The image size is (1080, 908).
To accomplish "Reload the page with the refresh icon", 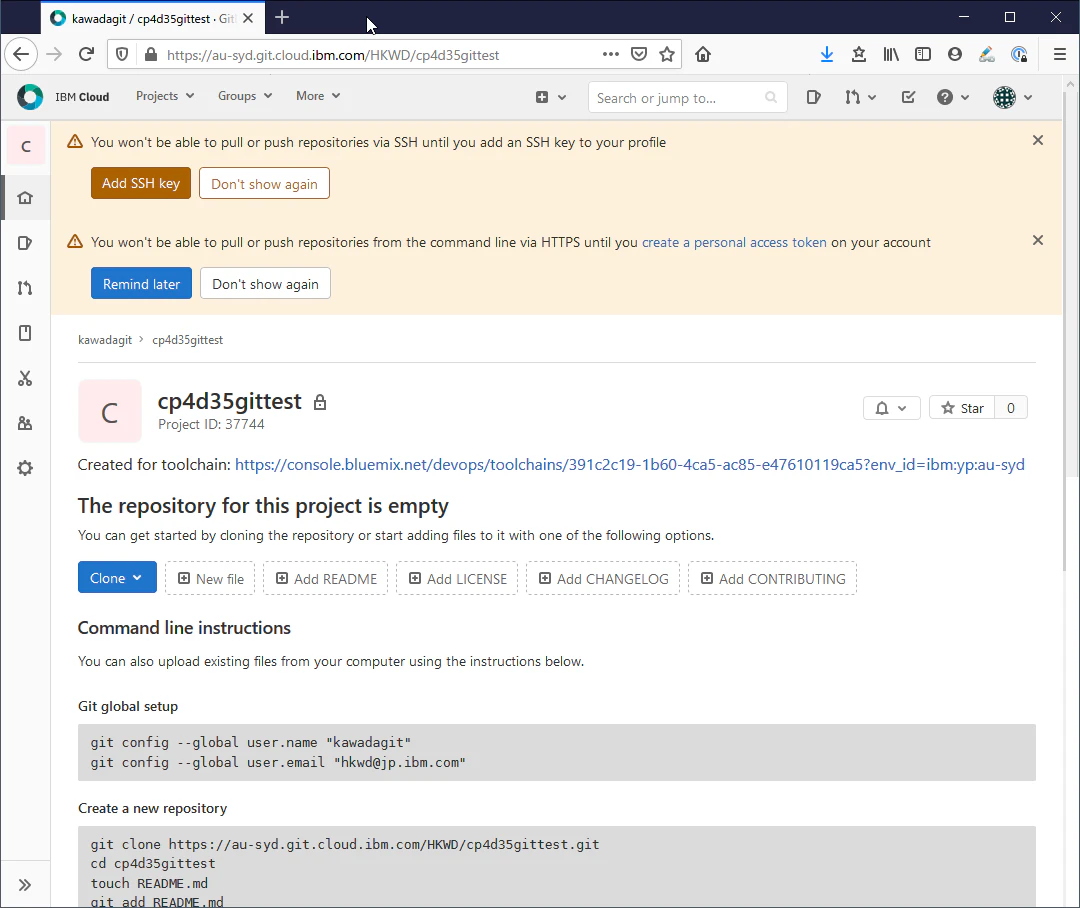I will [86, 54].
